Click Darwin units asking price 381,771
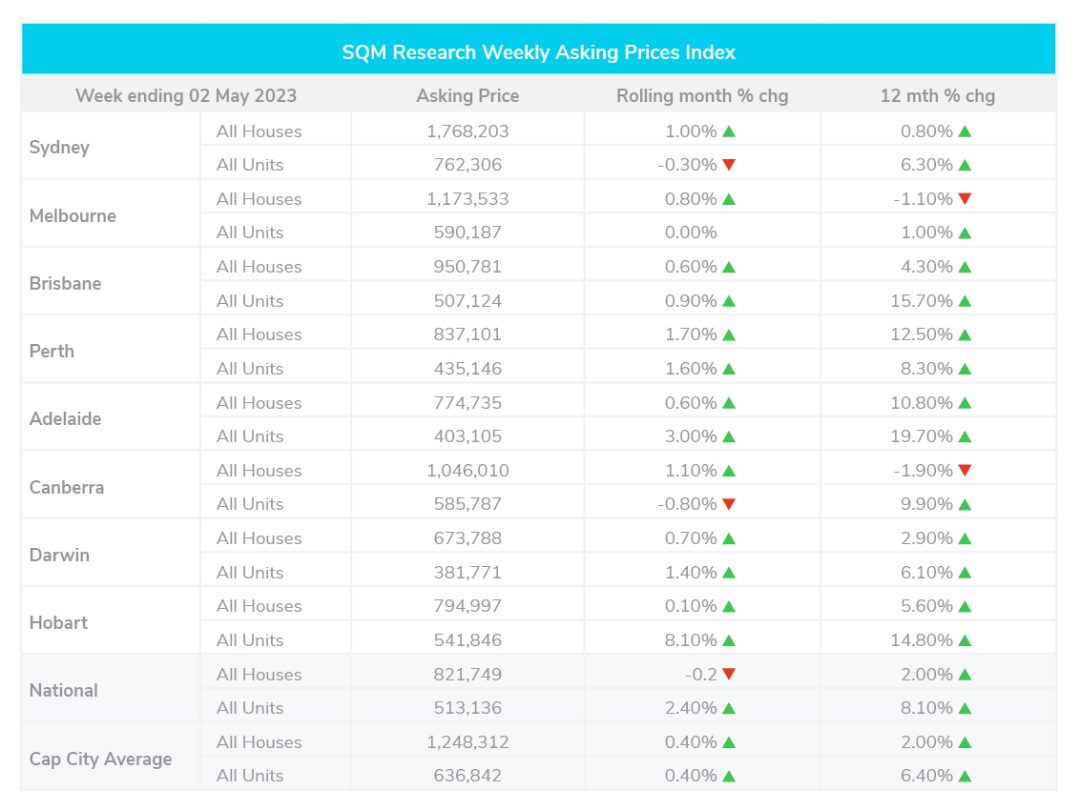This screenshot has width=1080, height=810. [x=468, y=572]
